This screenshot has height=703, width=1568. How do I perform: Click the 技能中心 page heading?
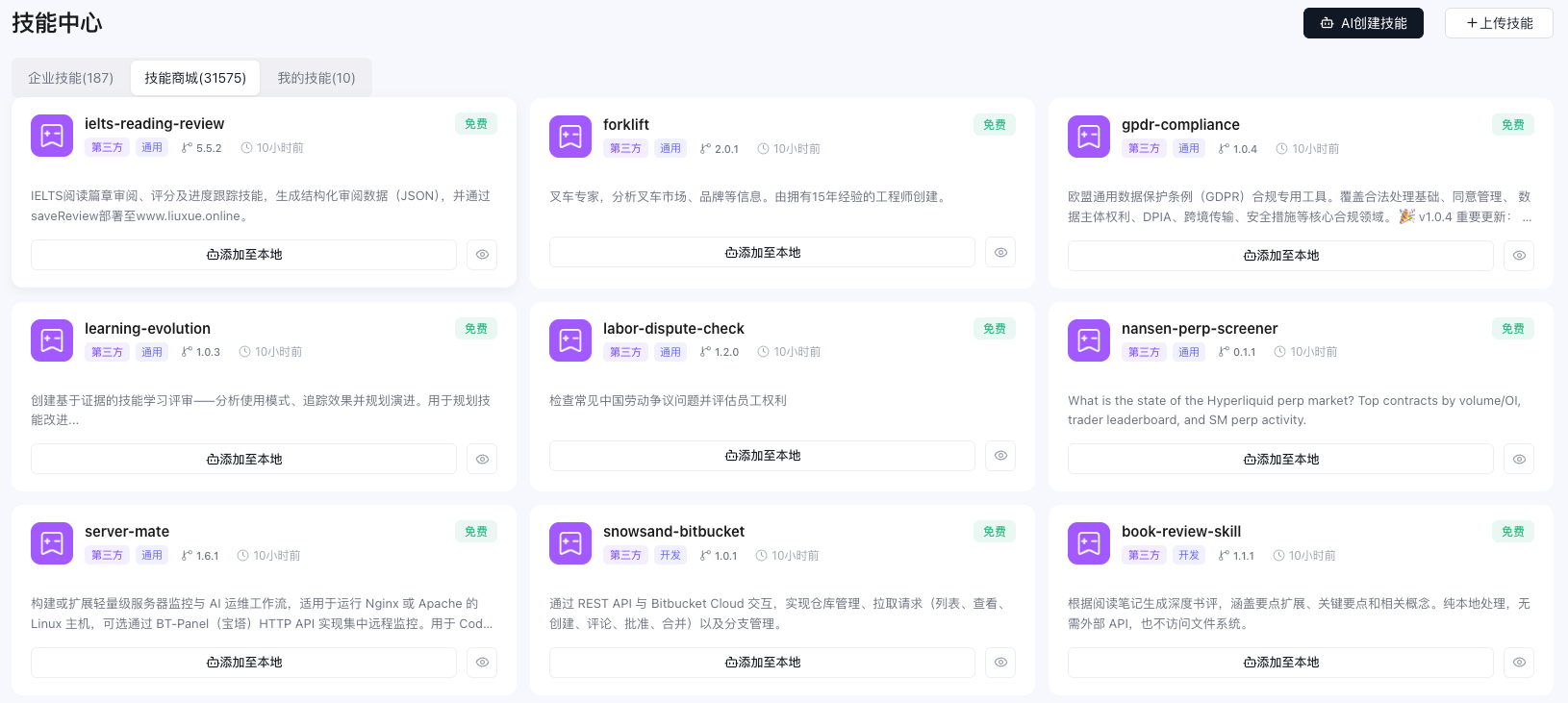click(57, 23)
